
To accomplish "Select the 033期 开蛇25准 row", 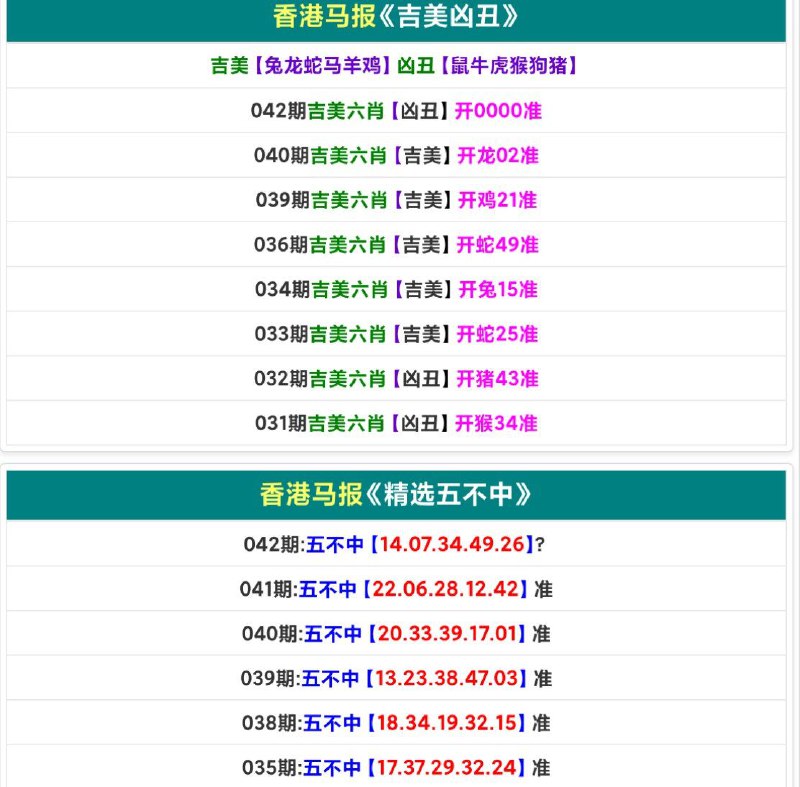I will point(396,335).
